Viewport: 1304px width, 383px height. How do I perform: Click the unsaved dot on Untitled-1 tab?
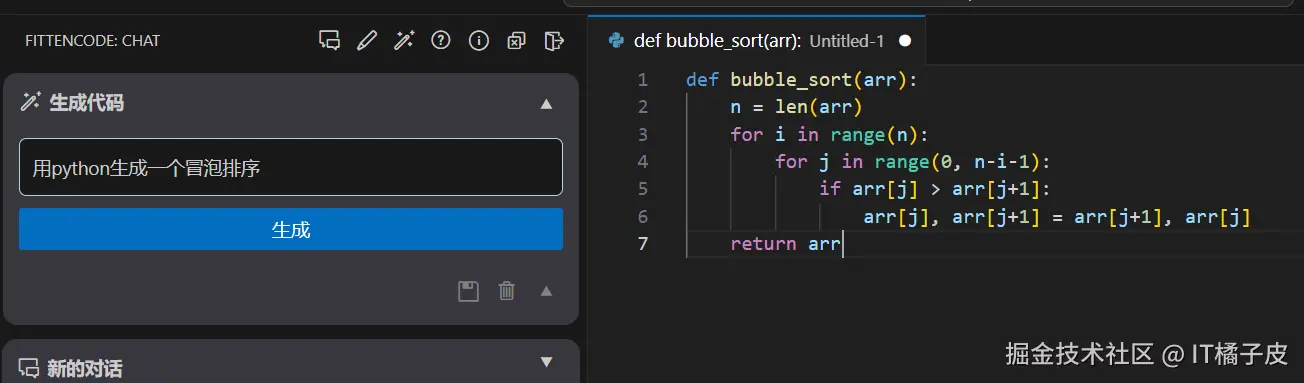pyautogui.click(x=905, y=41)
